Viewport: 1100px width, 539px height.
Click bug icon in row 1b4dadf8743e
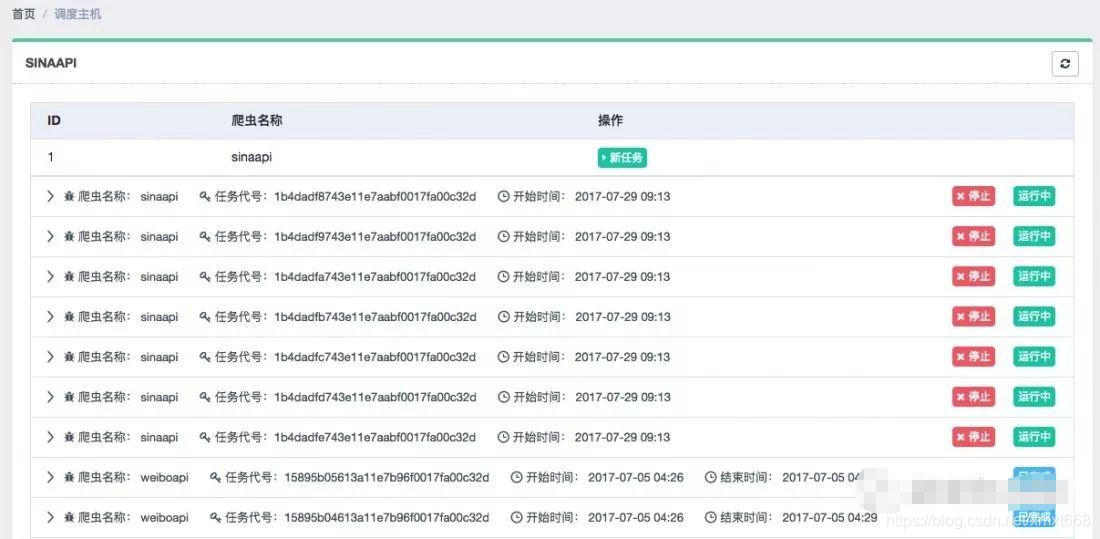pos(69,197)
